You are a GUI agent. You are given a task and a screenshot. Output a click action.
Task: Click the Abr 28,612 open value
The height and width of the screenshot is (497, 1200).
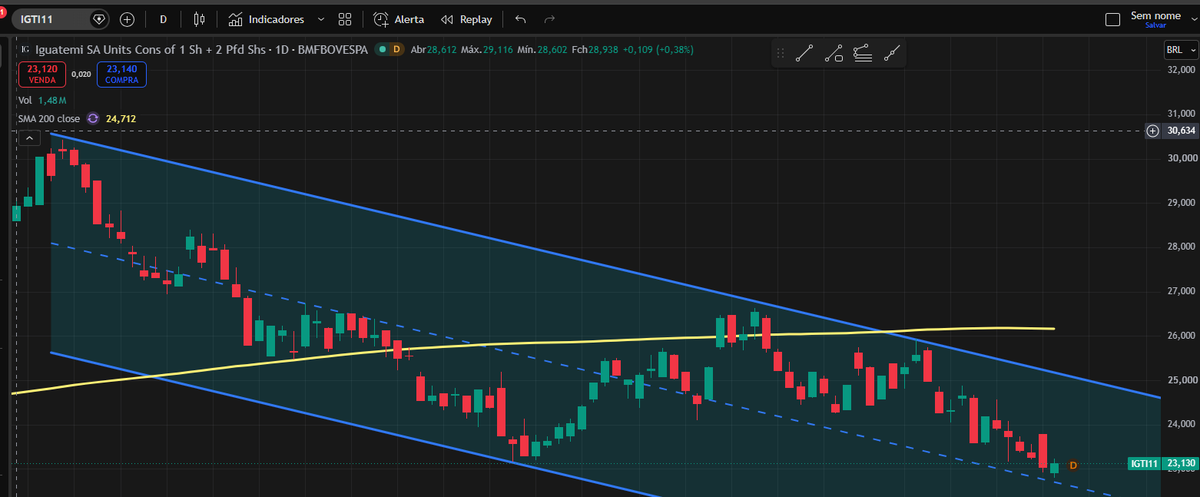pos(434,50)
